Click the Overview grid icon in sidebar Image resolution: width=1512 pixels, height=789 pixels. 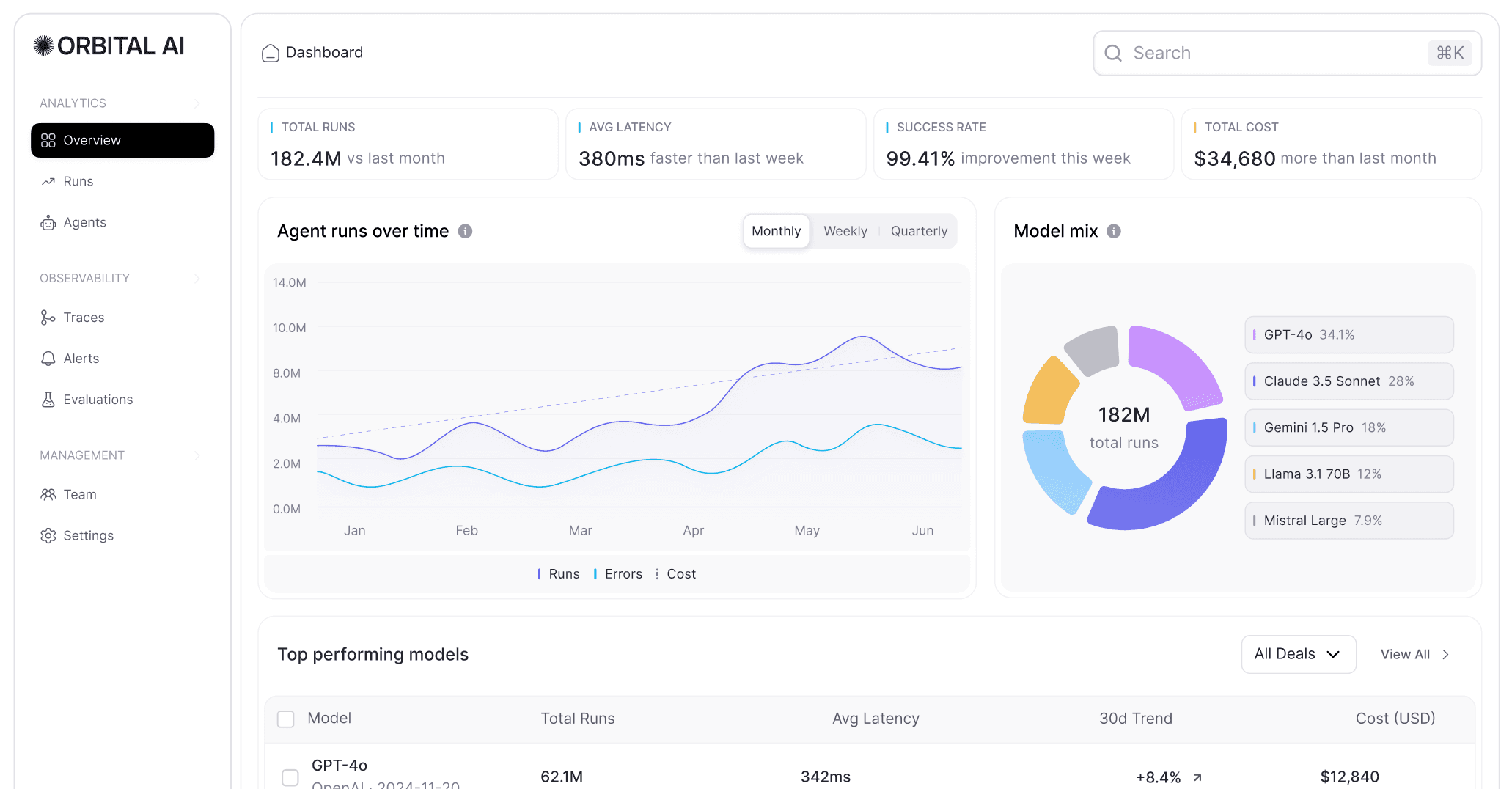click(48, 141)
